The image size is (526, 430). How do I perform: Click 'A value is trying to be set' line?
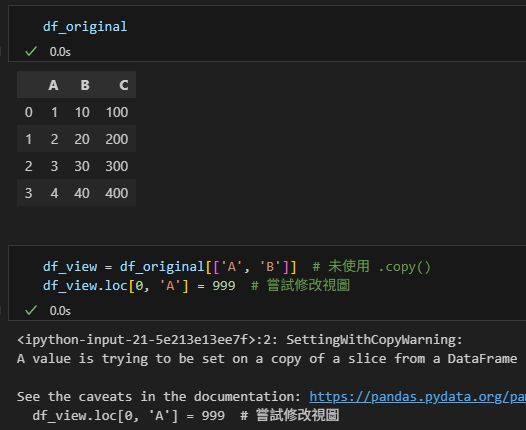coord(267,359)
